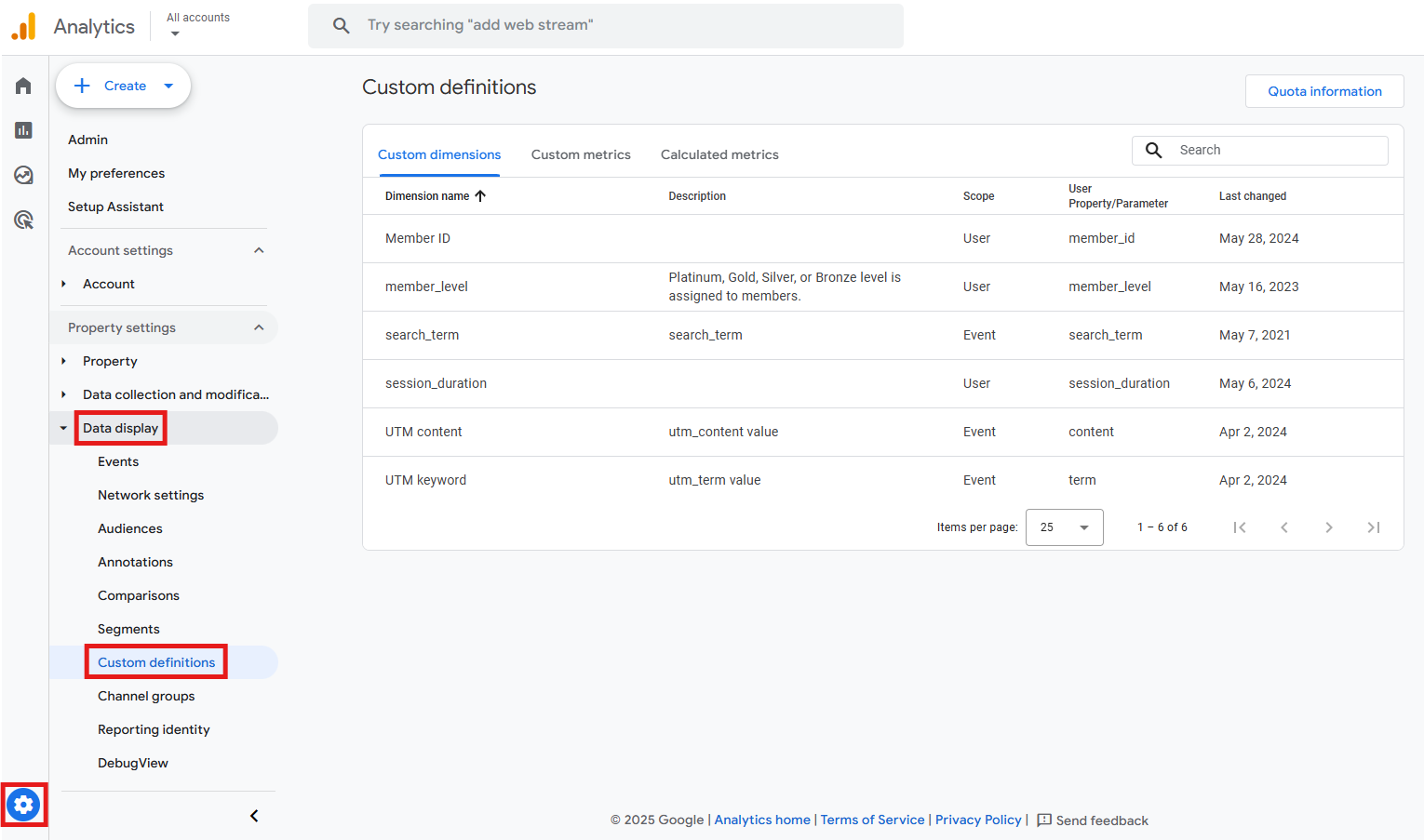Open the Items per page dropdown
This screenshot has height=840, width=1424.
click(1064, 527)
